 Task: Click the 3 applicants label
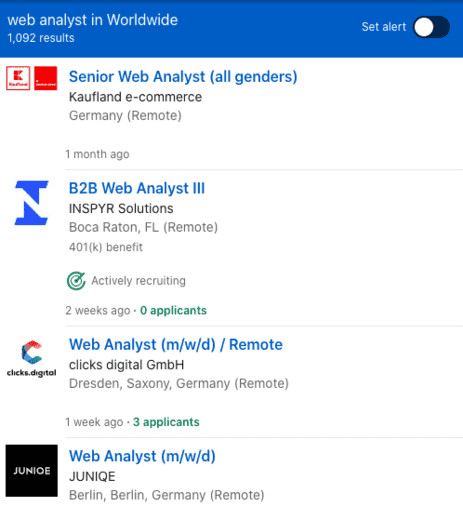click(x=166, y=422)
